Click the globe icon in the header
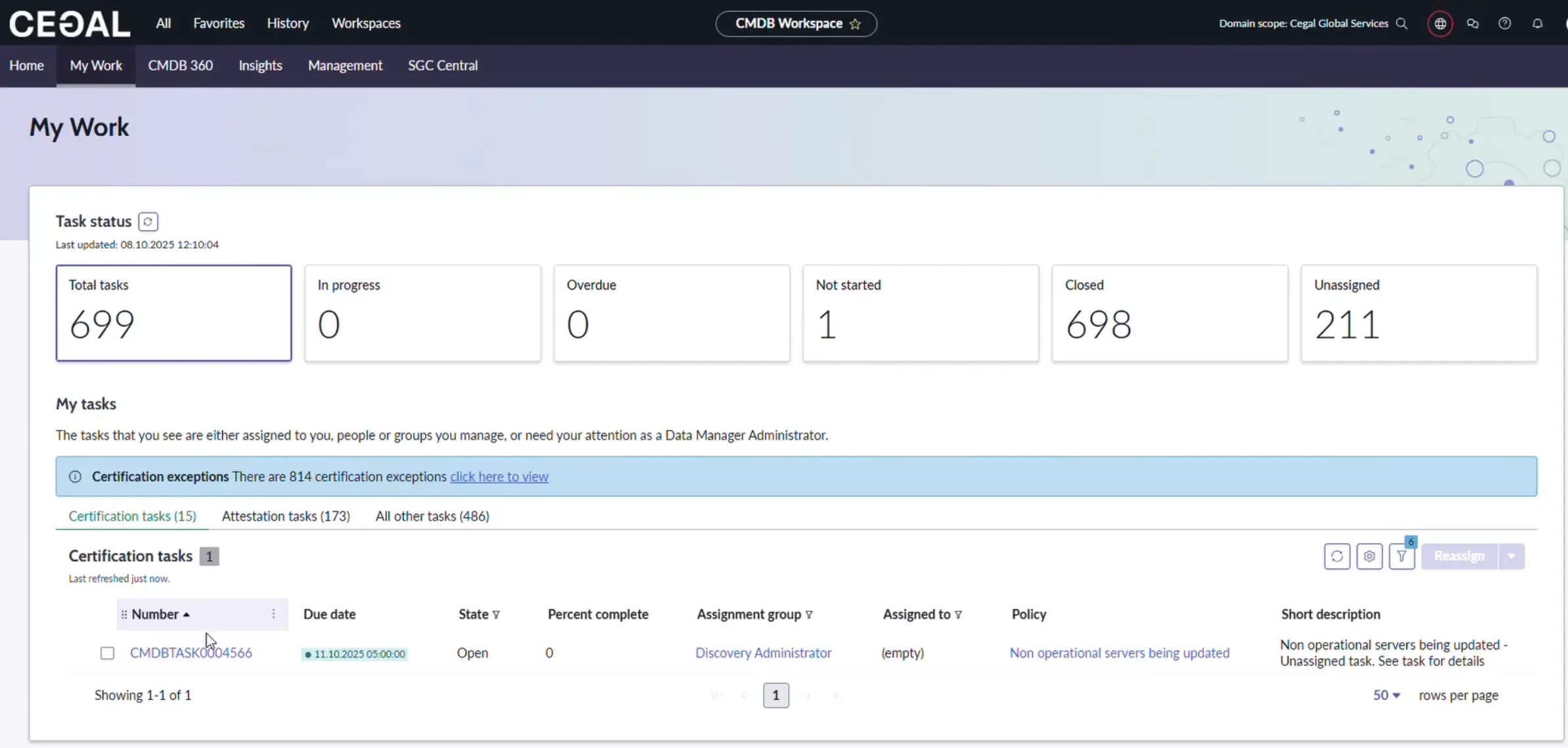 click(x=1440, y=24)
